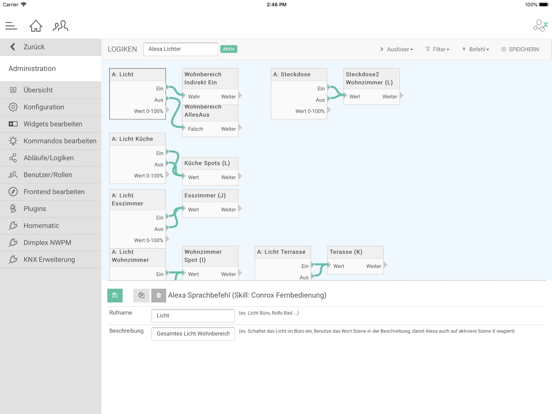
Task: Open the Auslöser dropdown
Action: click(x=396, y=49)
